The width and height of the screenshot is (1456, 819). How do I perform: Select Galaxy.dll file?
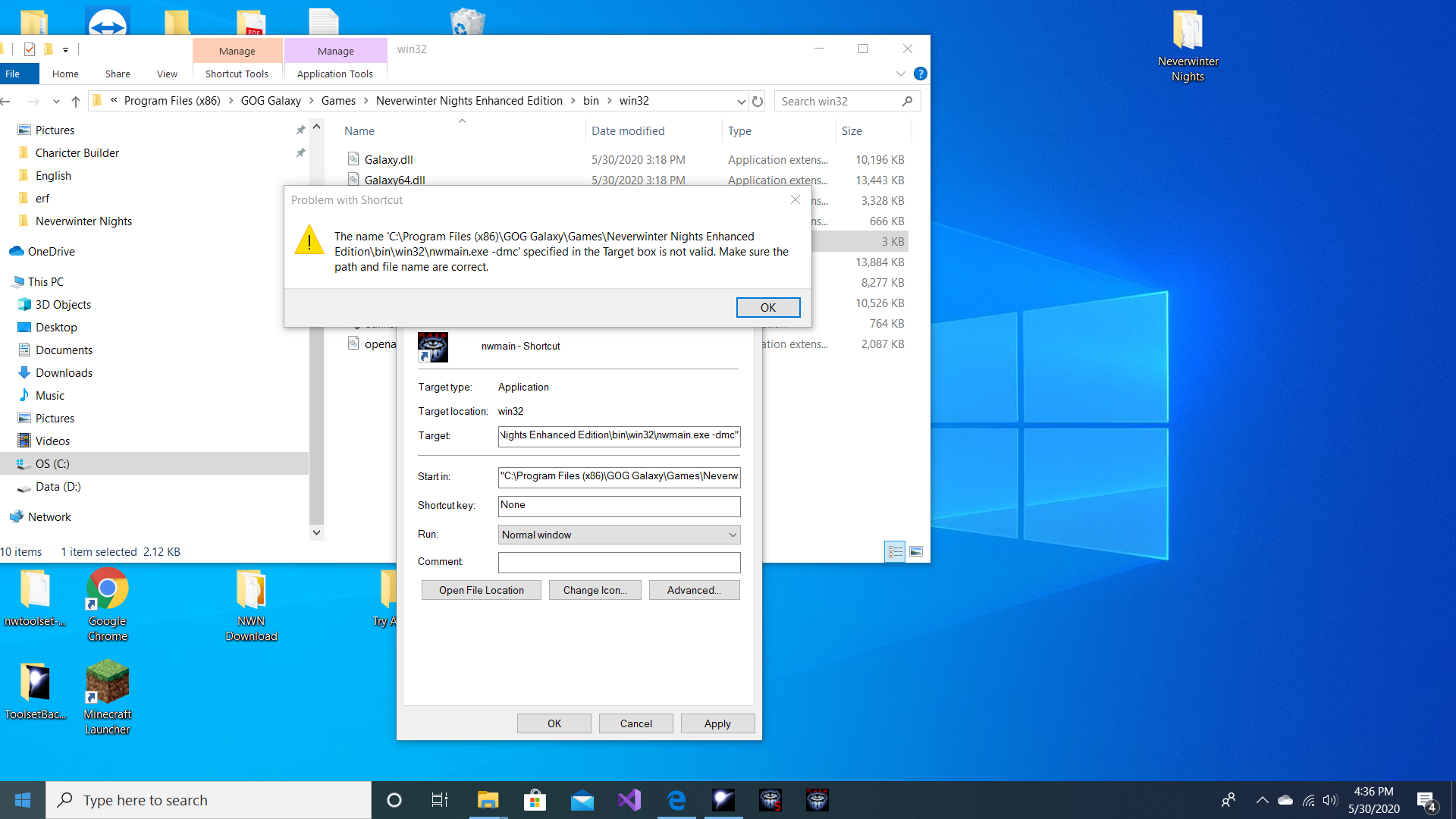click(x=388, y=159)
